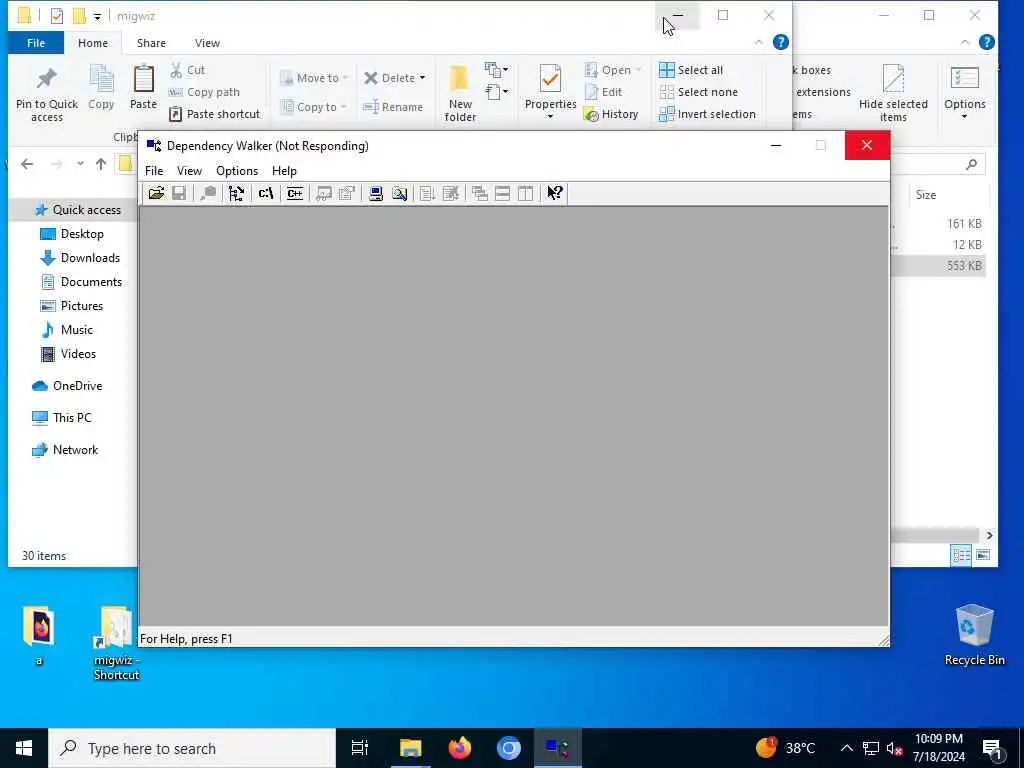Open Recent locations chevron in Explorer navigation
Viewport: 1024px width, 768px height.
[80, 164]
